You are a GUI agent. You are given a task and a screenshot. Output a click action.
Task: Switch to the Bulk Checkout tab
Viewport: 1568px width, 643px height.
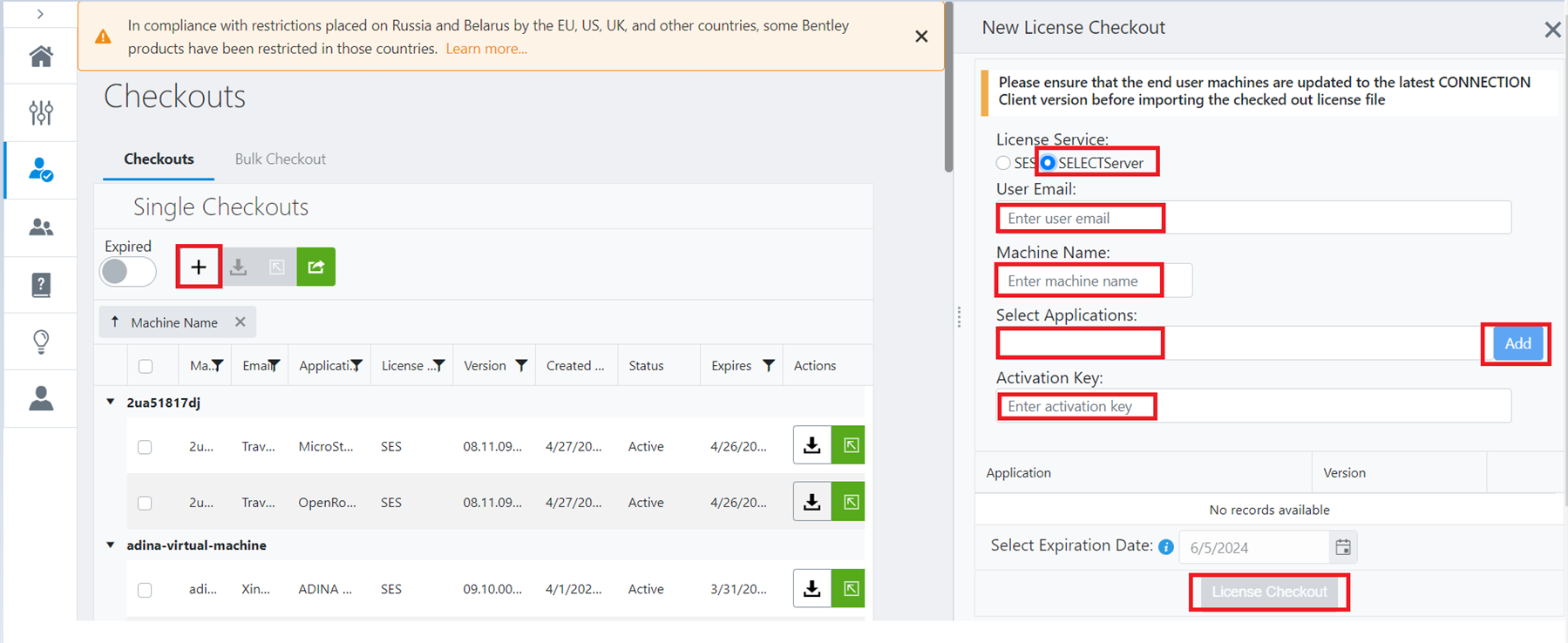point(280,159)
